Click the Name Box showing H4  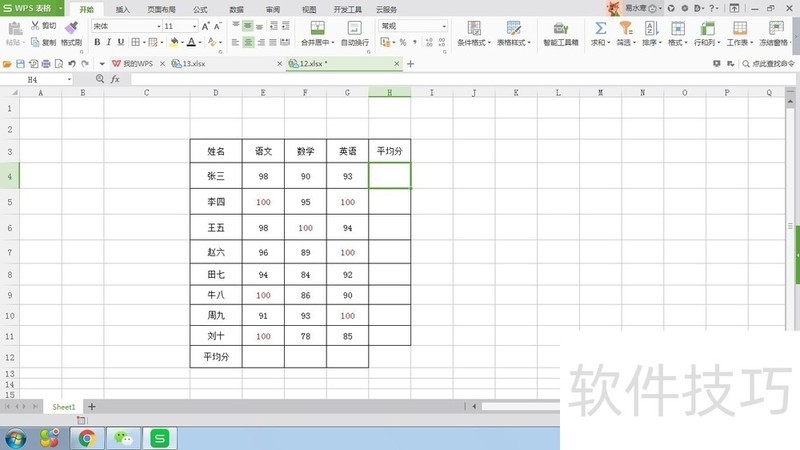pos(36,80)
